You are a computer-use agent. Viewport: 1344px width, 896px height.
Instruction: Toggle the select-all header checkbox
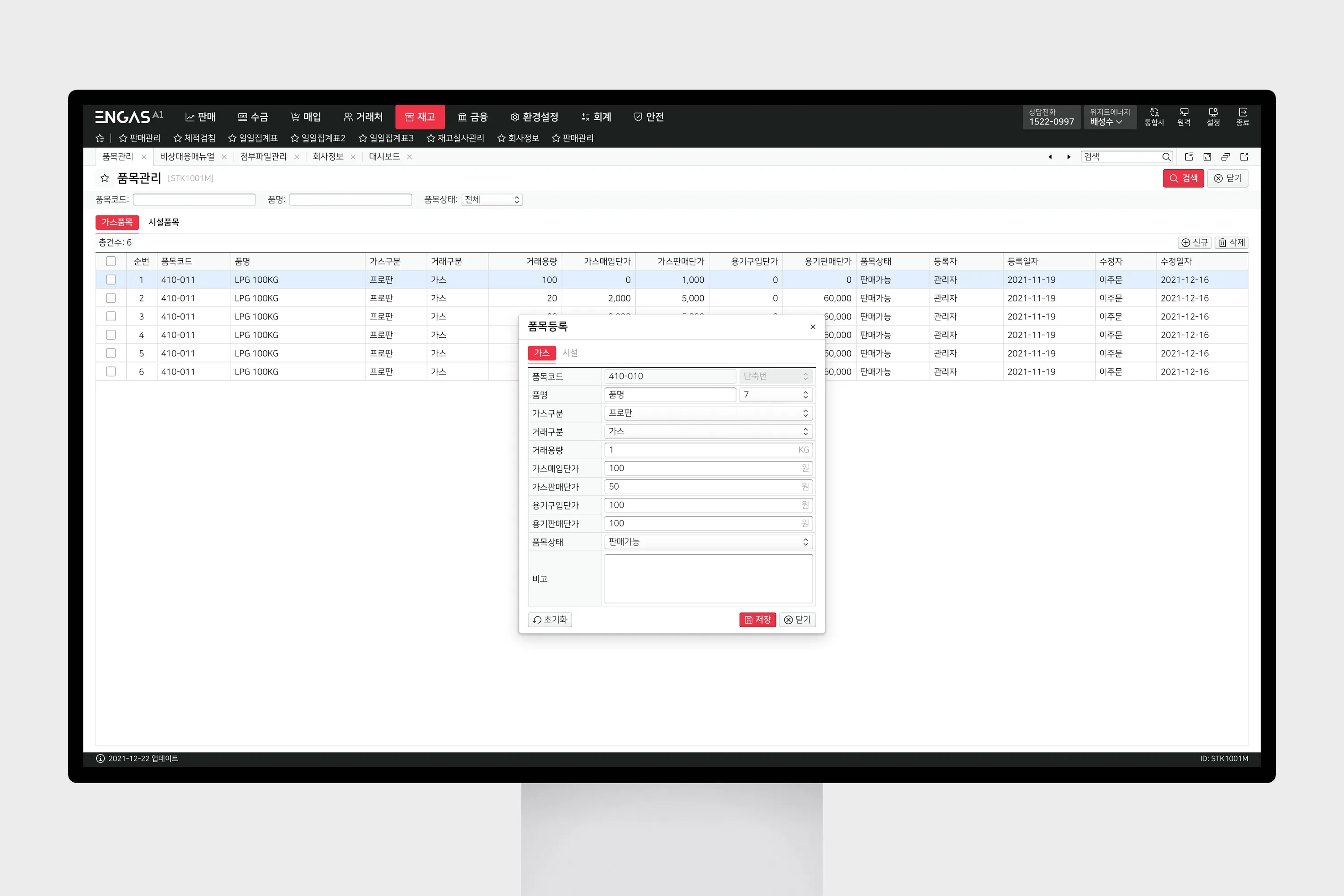pyautogui.click(x=111, y=261)
